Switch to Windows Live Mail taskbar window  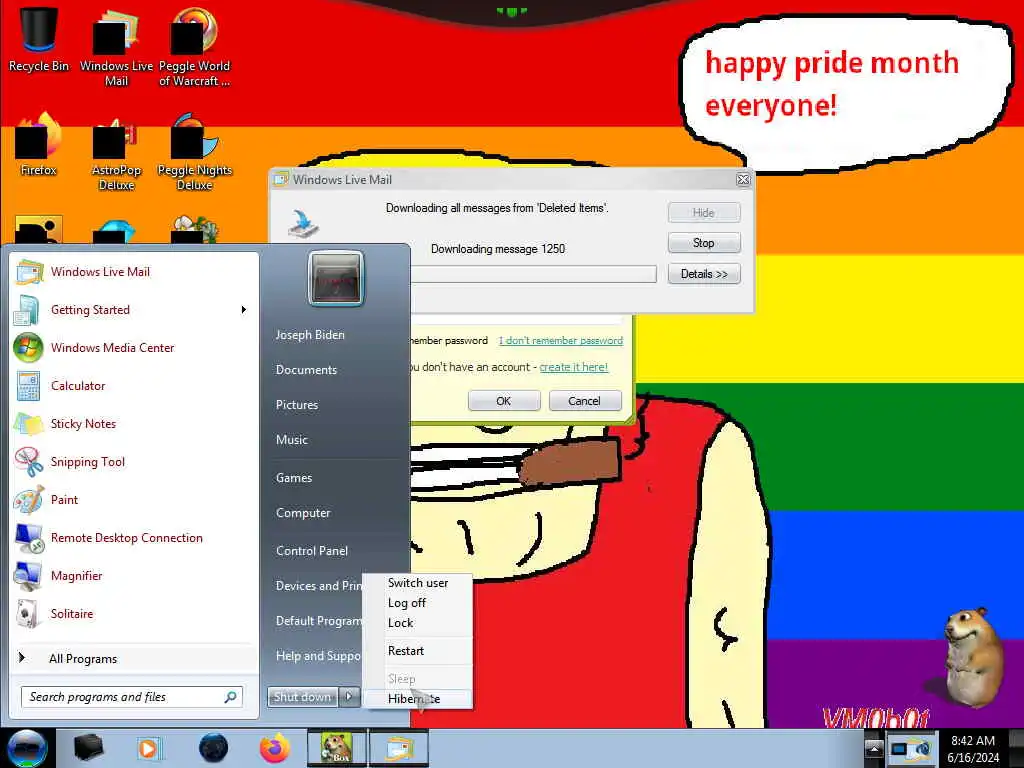pyautogui.click(x=399, y=748)
